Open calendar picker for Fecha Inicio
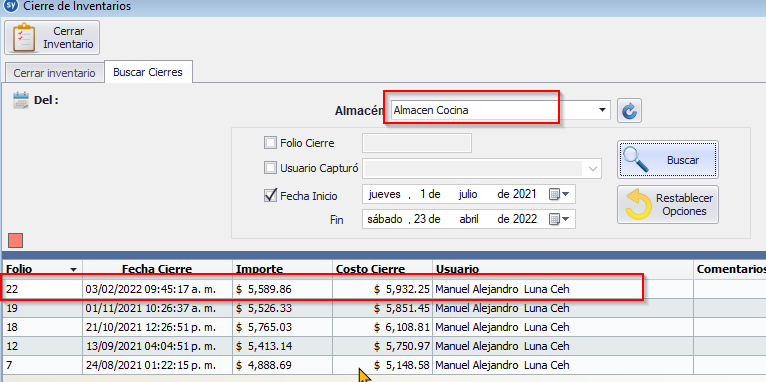The width and height of the screenshot is (766, 382). pyautogui.click(x=559, y=194)
